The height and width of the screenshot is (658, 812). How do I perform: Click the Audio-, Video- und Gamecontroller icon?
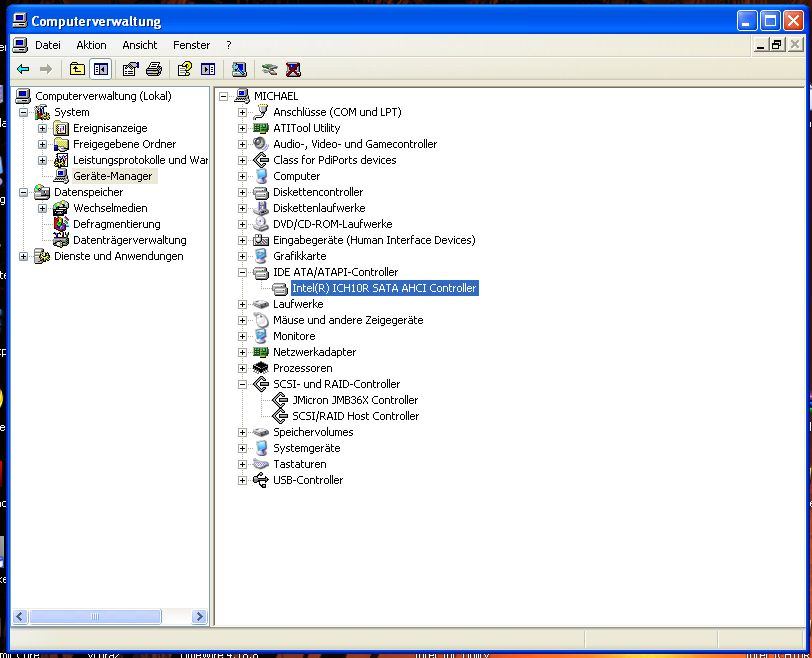260,143
